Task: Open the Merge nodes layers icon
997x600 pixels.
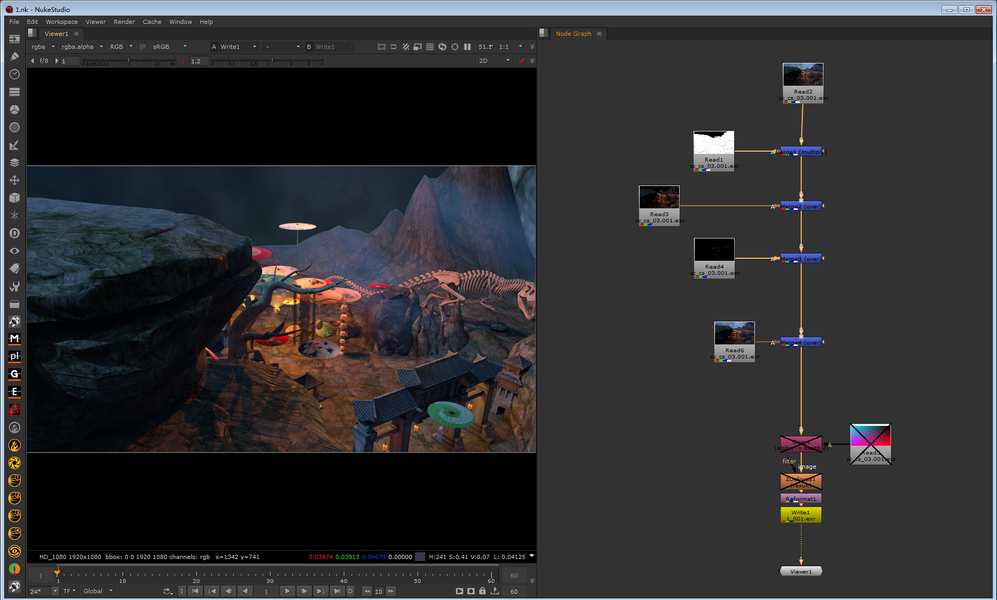Action: click(14, 163)
